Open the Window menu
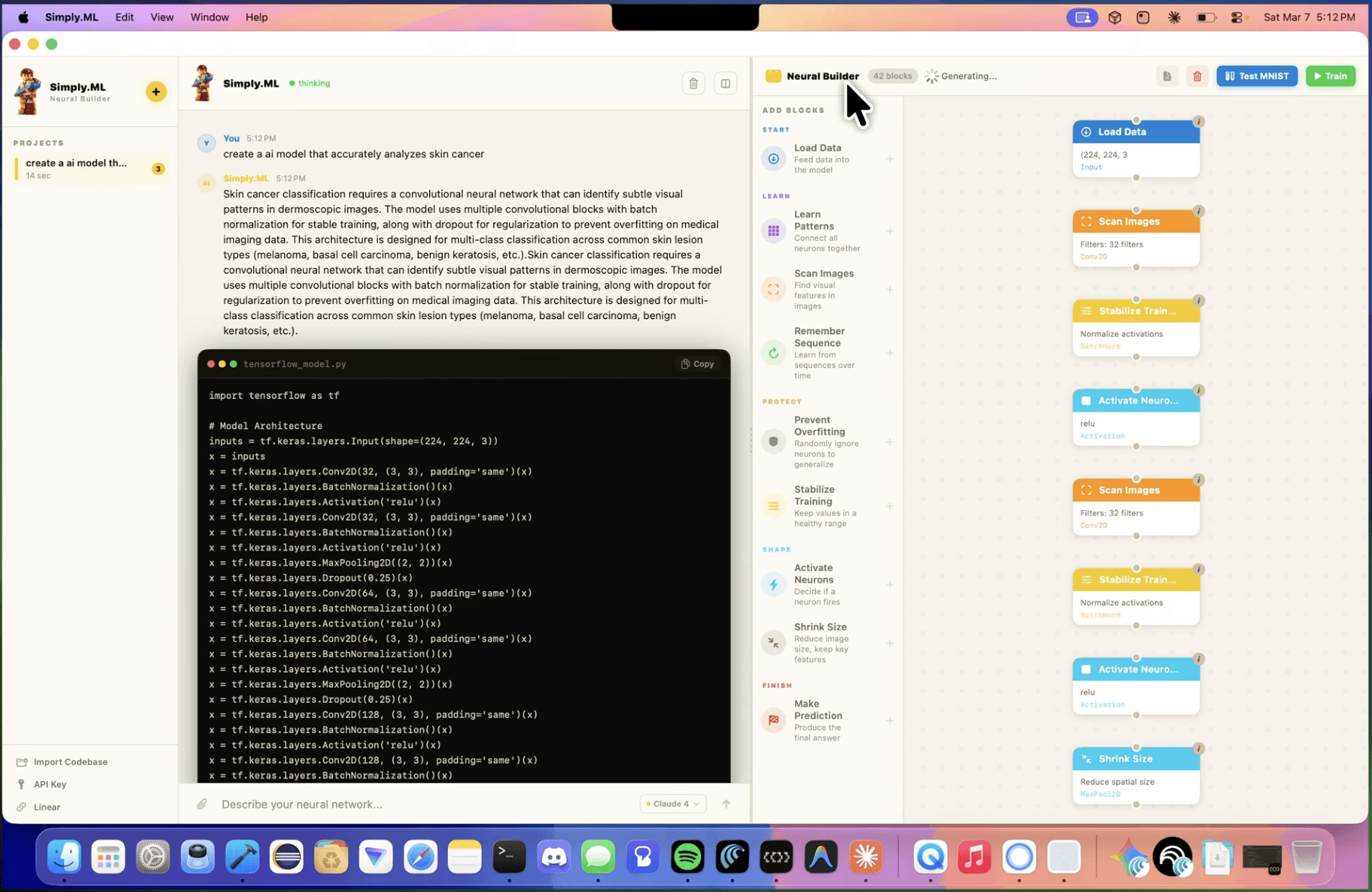1372x892 pixels. click(209, 17)
